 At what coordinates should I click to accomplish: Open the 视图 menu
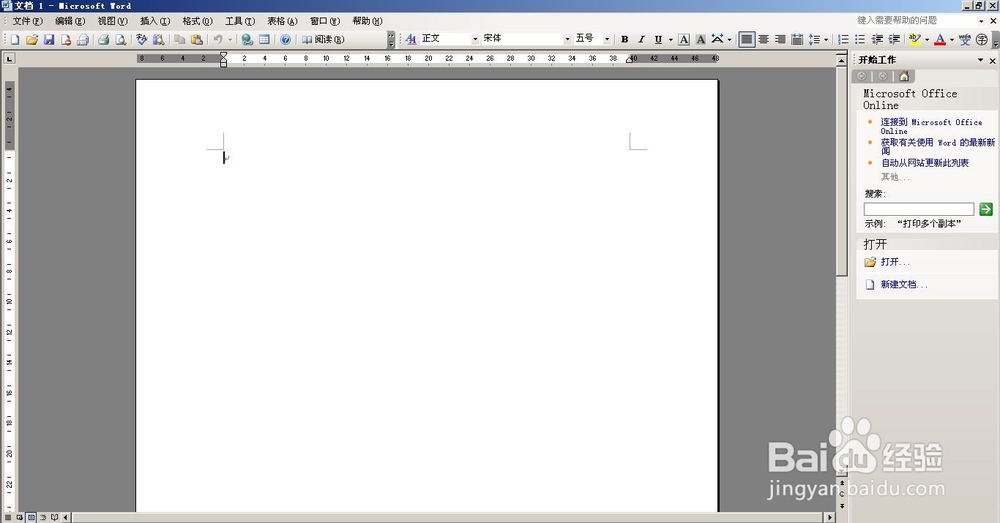click(112, 21)
